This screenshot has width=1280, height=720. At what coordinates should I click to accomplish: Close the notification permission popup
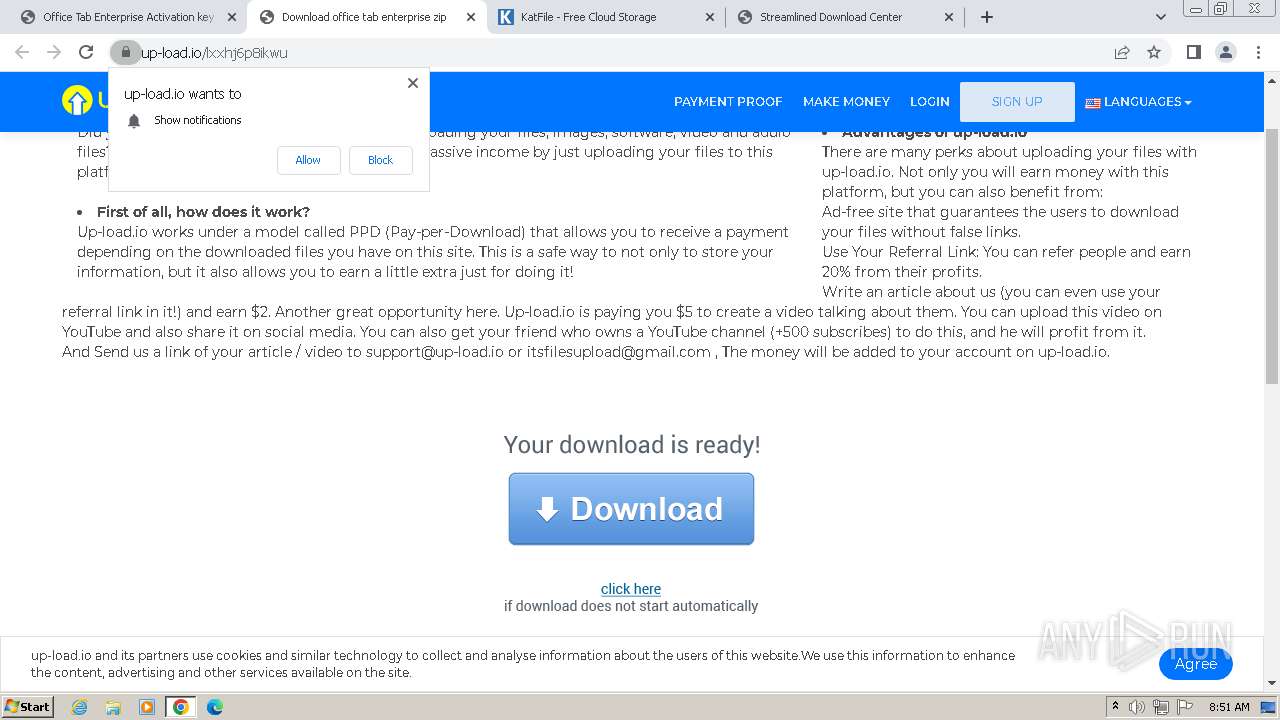pyautogui.click(x=413, y=83)
